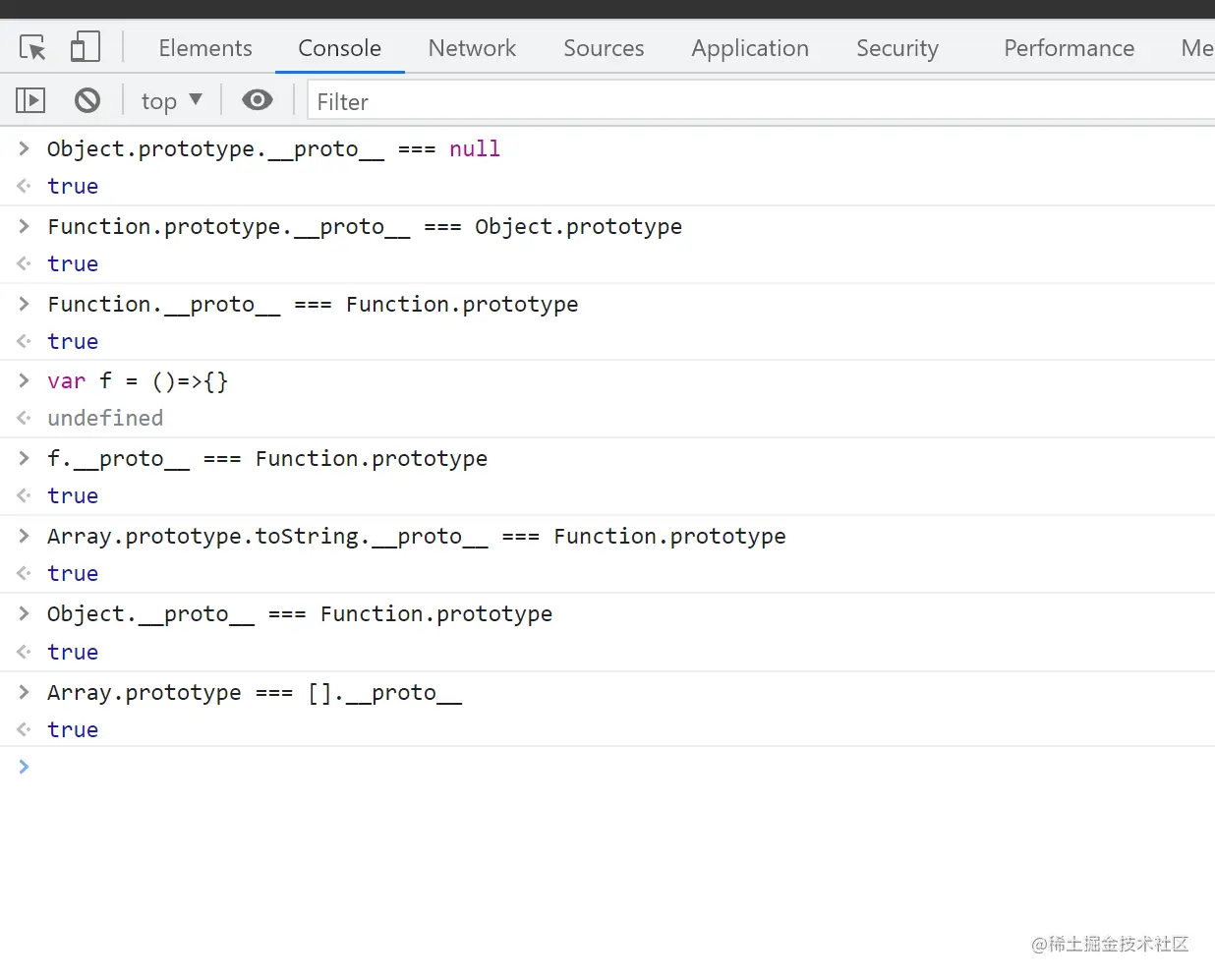The height and width of the screenshot is (980, 1215).
Task: Go to the Application tab
Action: 750,48
